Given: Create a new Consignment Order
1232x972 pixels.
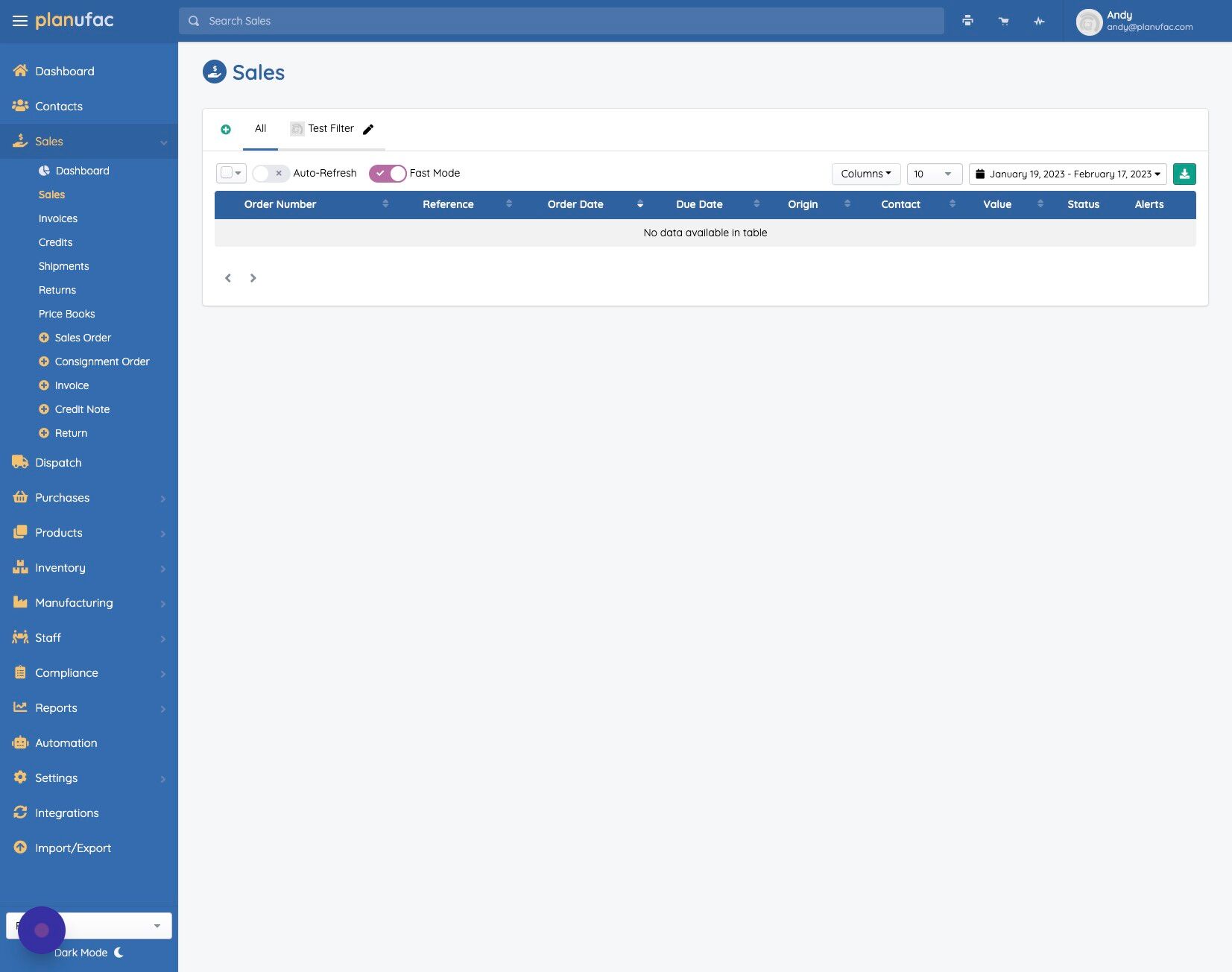Looking at the screenshot, I should (94, 362).
